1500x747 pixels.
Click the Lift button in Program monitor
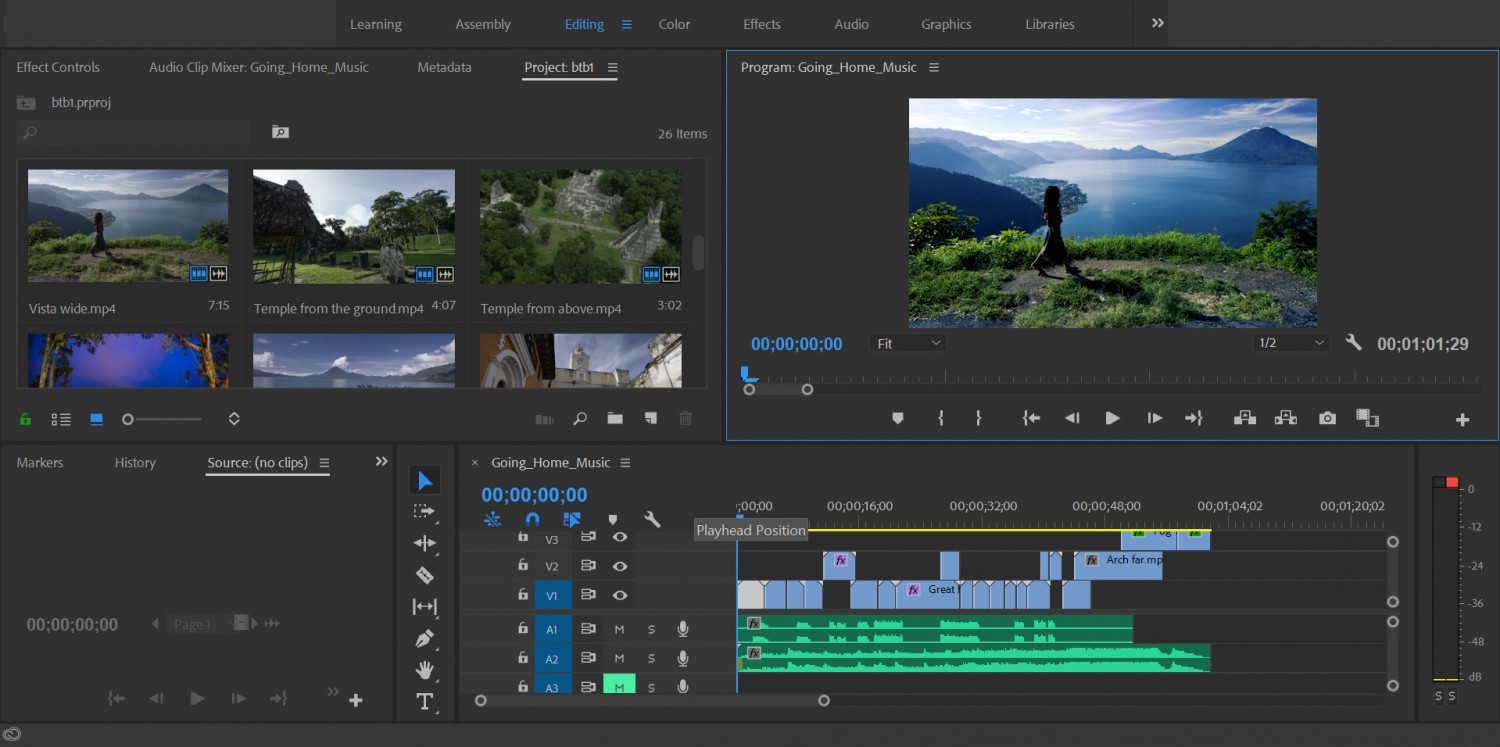click(1245, 418)
